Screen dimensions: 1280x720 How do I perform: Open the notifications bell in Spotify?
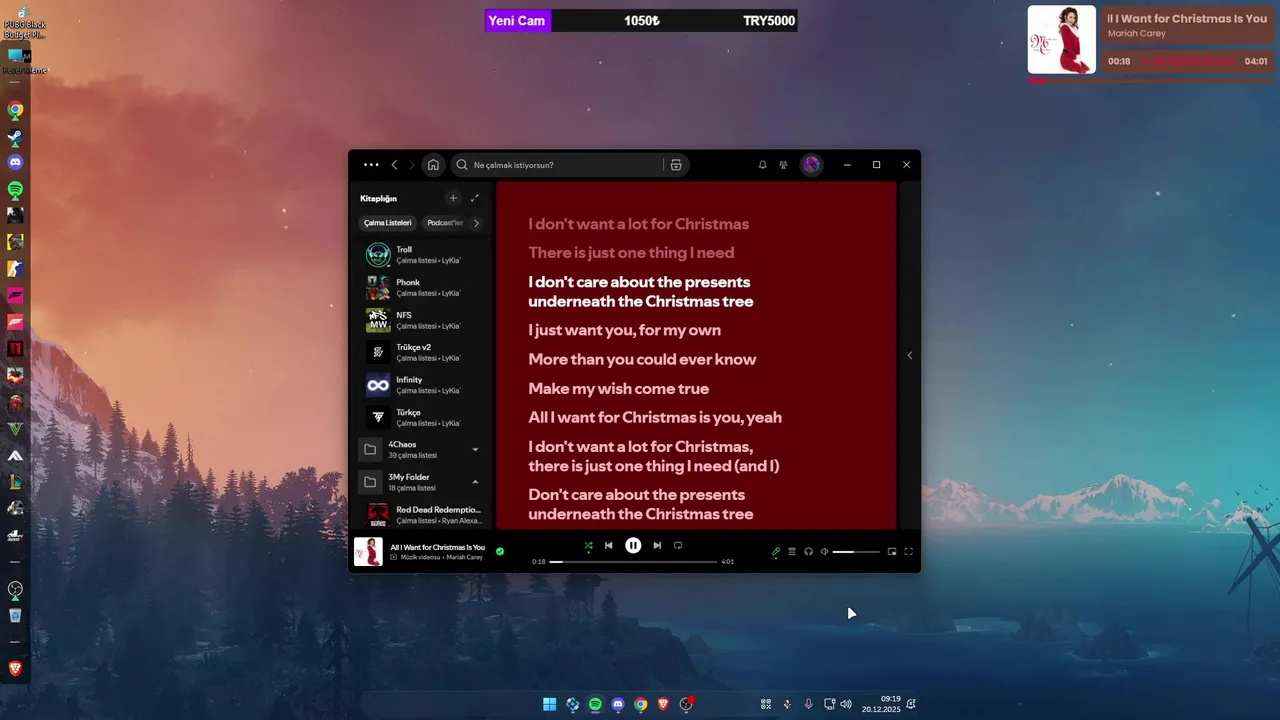point(762,165)
